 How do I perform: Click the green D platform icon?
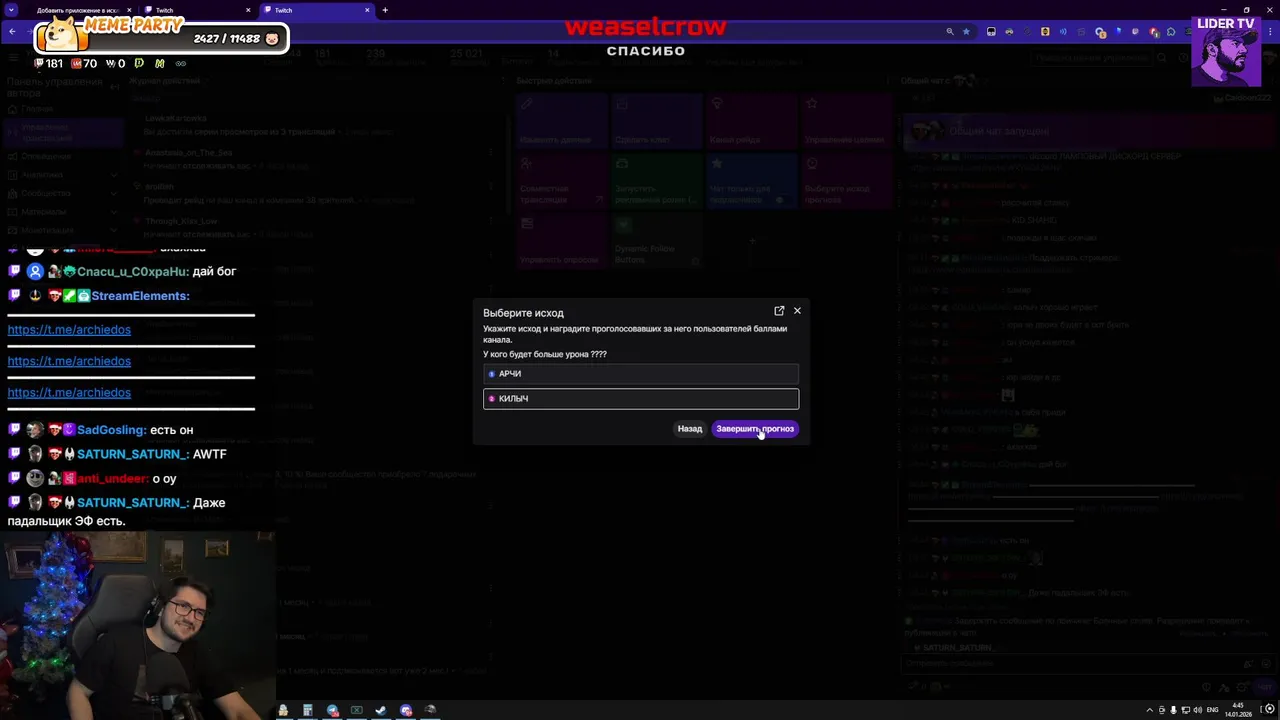(x=139, y=64)
